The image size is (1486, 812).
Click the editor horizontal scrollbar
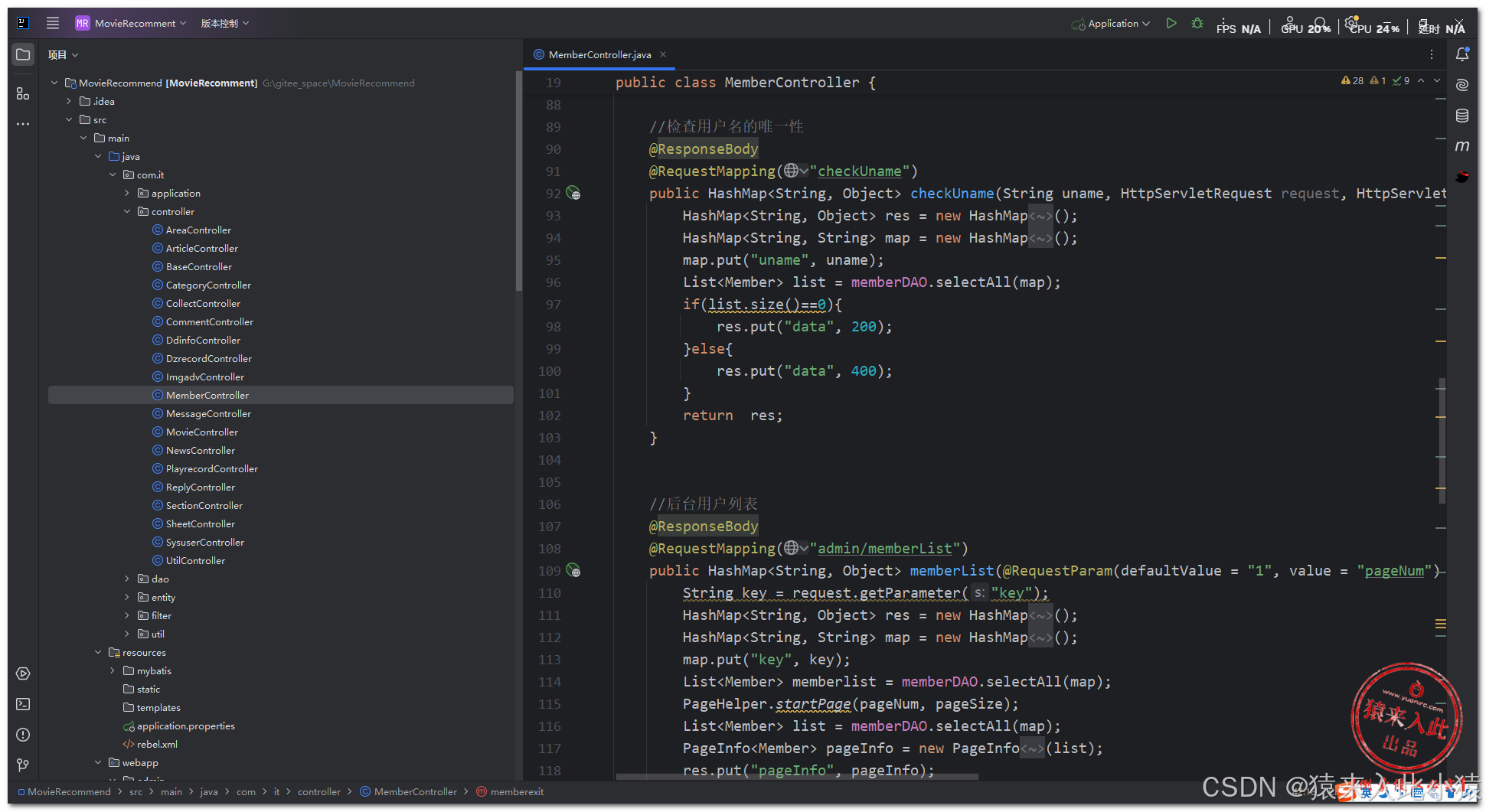pyautogui.click(x=797, y=776)
